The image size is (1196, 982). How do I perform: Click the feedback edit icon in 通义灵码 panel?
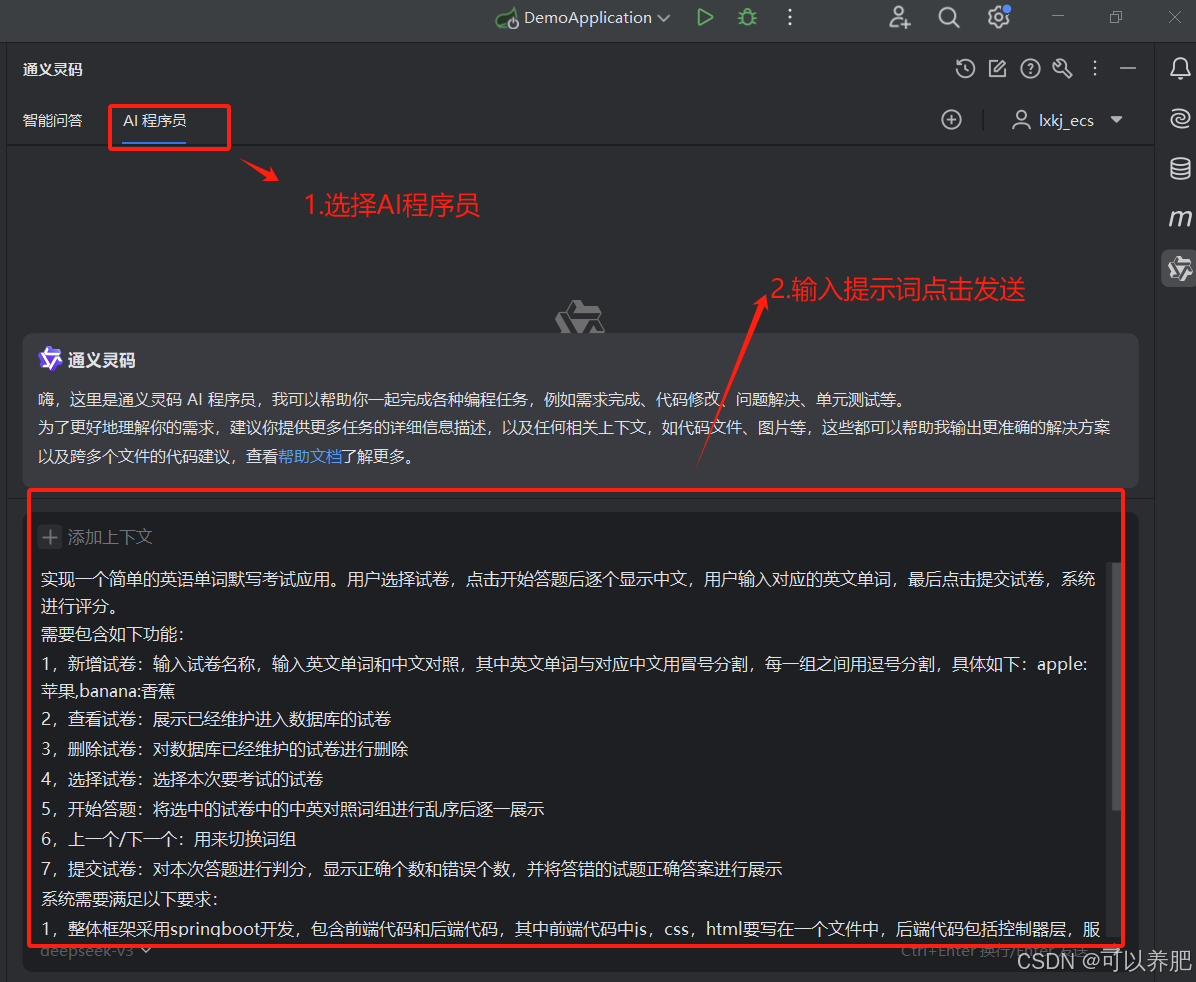pos(998,69)
